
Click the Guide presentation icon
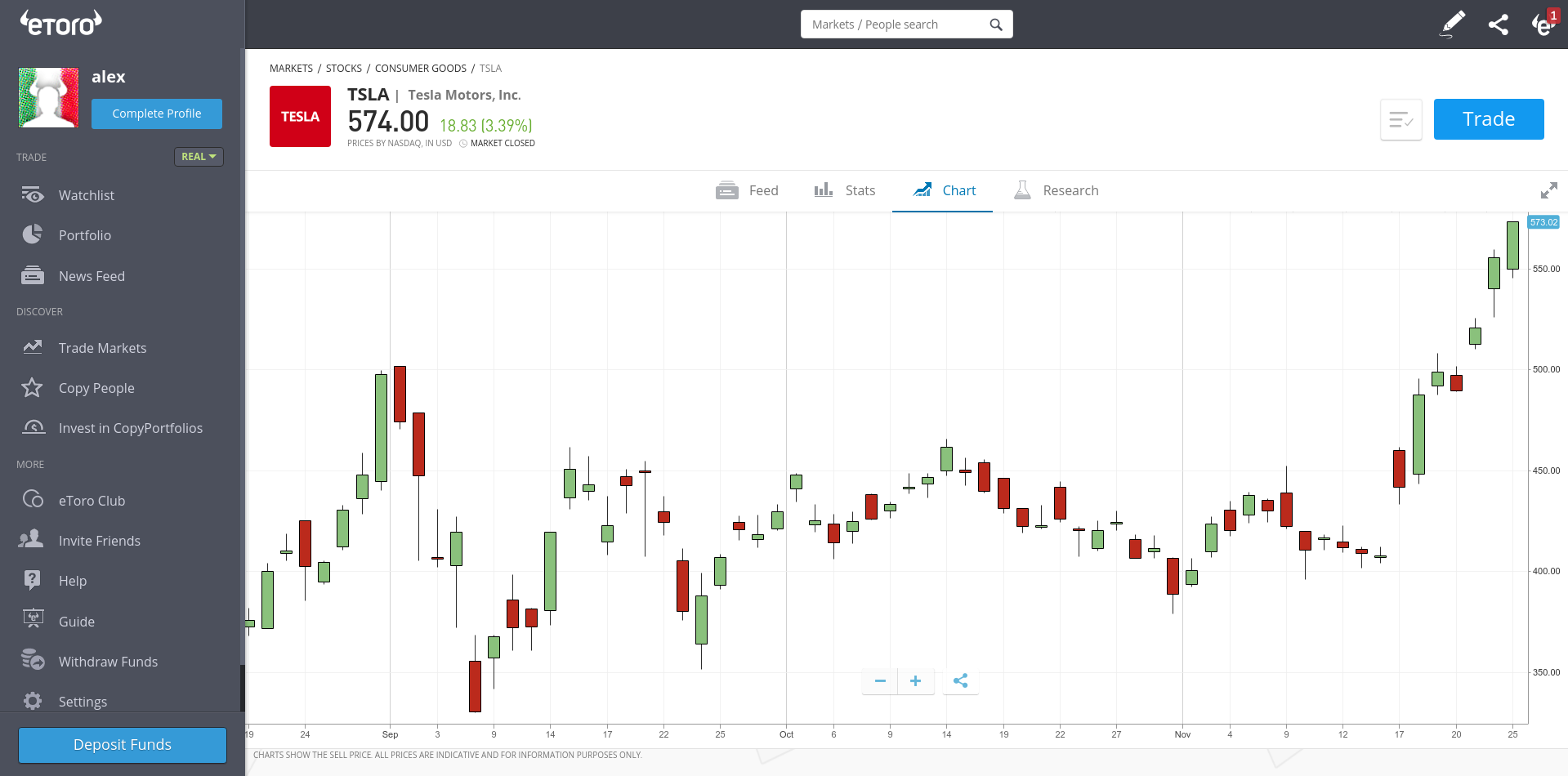click(33, 620)
